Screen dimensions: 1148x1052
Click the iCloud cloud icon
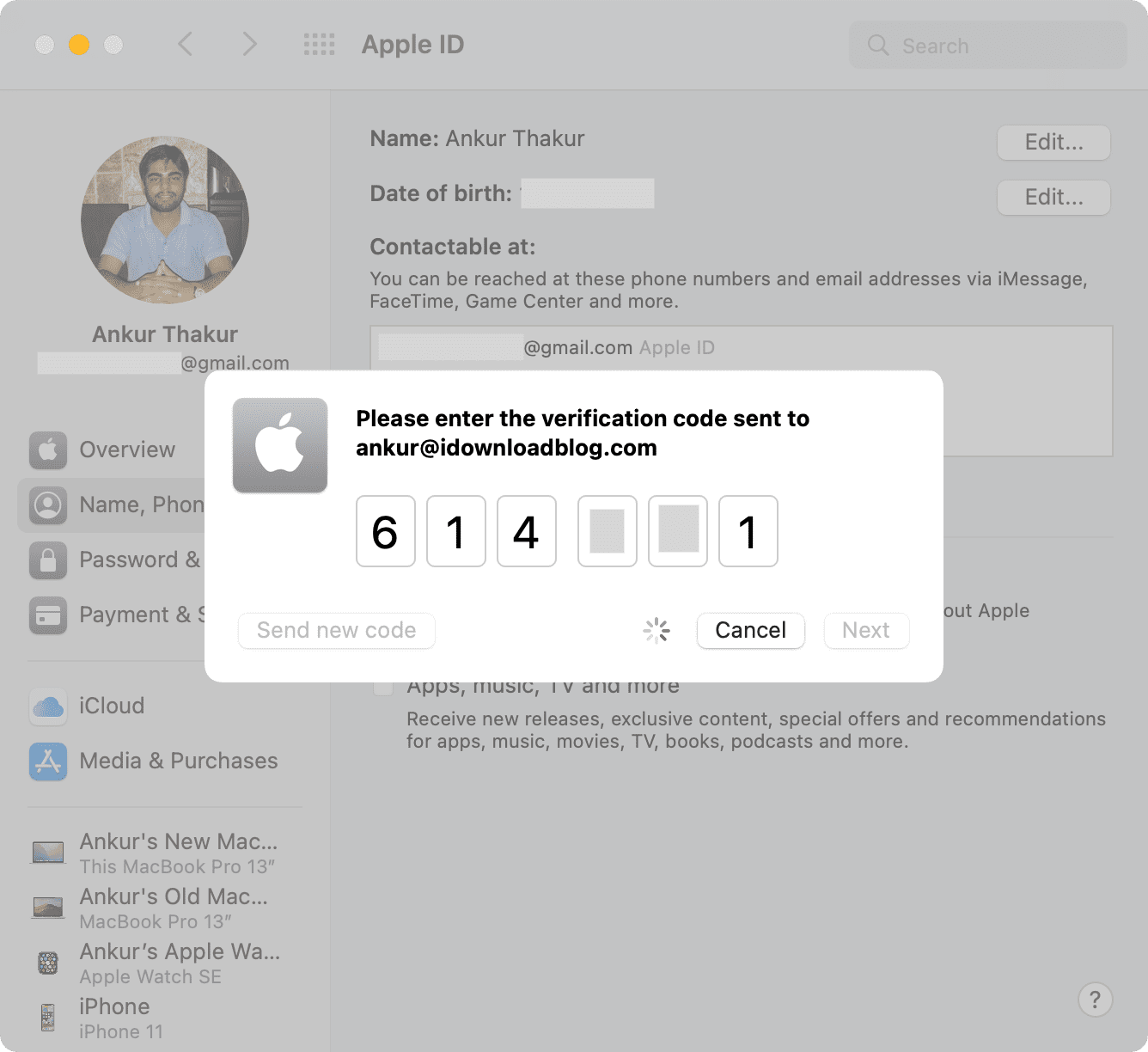pyautogui.click(x=48, y=706)
